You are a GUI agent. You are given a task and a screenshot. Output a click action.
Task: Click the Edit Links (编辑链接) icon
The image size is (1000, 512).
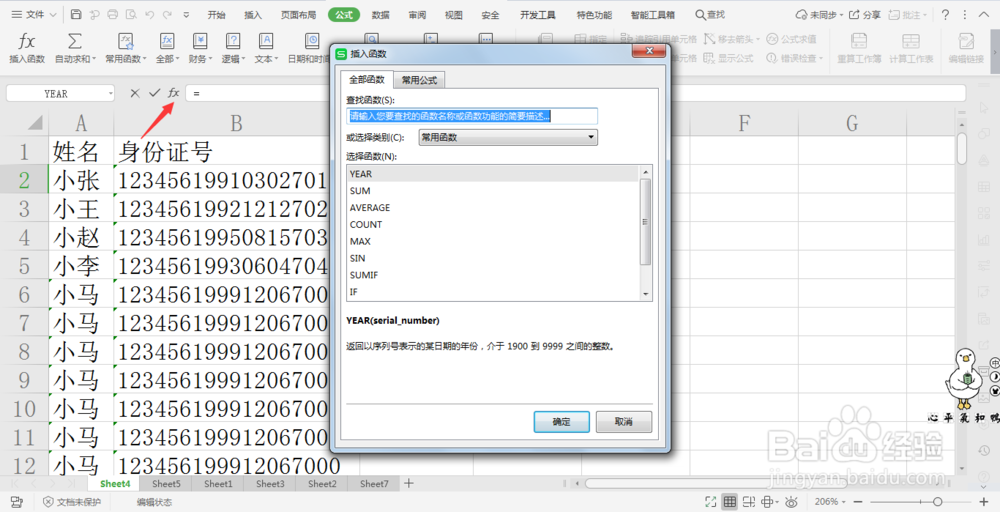966,41
